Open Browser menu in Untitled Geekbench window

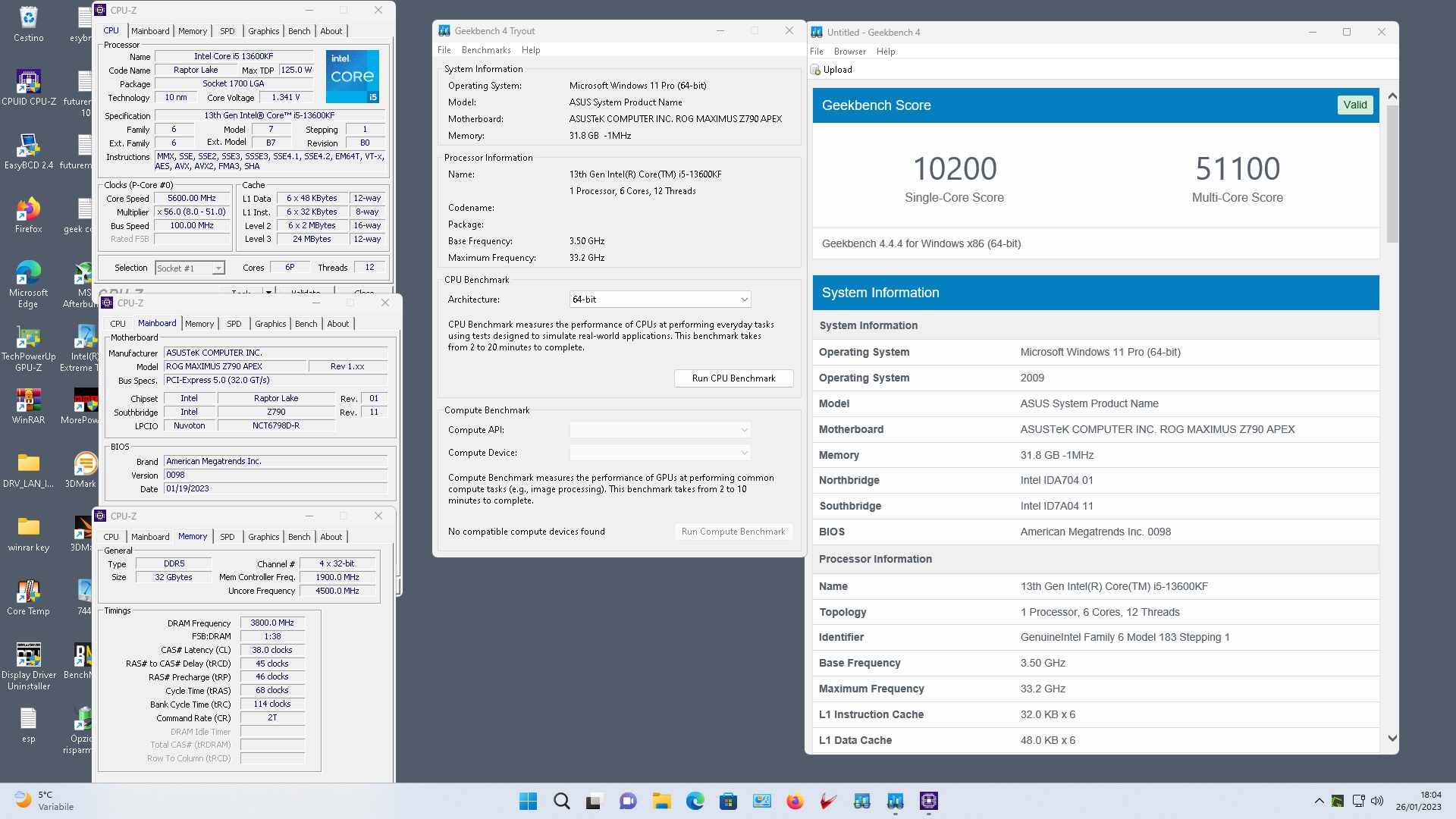pos(849,52)
